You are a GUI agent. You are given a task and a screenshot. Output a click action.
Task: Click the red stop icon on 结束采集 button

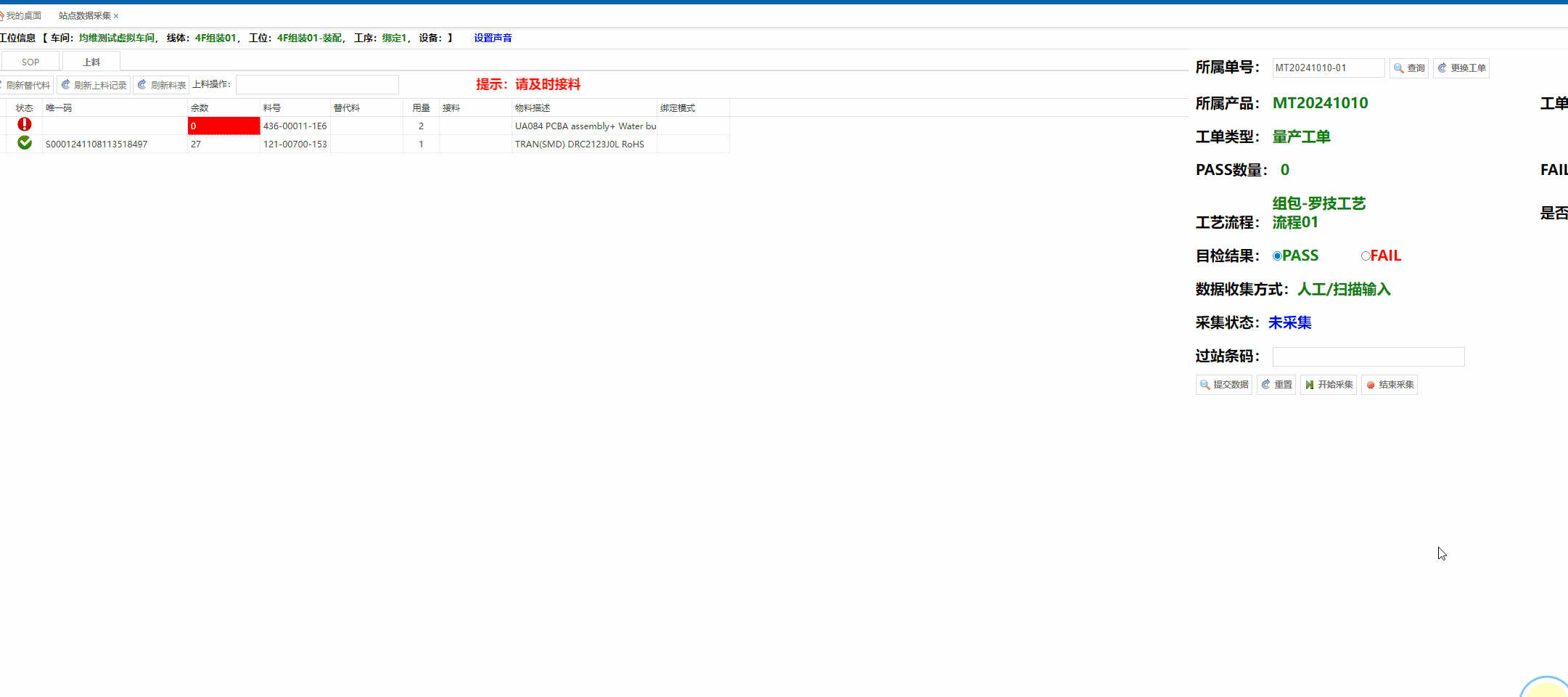pyautogui.click(x=1370, y=384)
